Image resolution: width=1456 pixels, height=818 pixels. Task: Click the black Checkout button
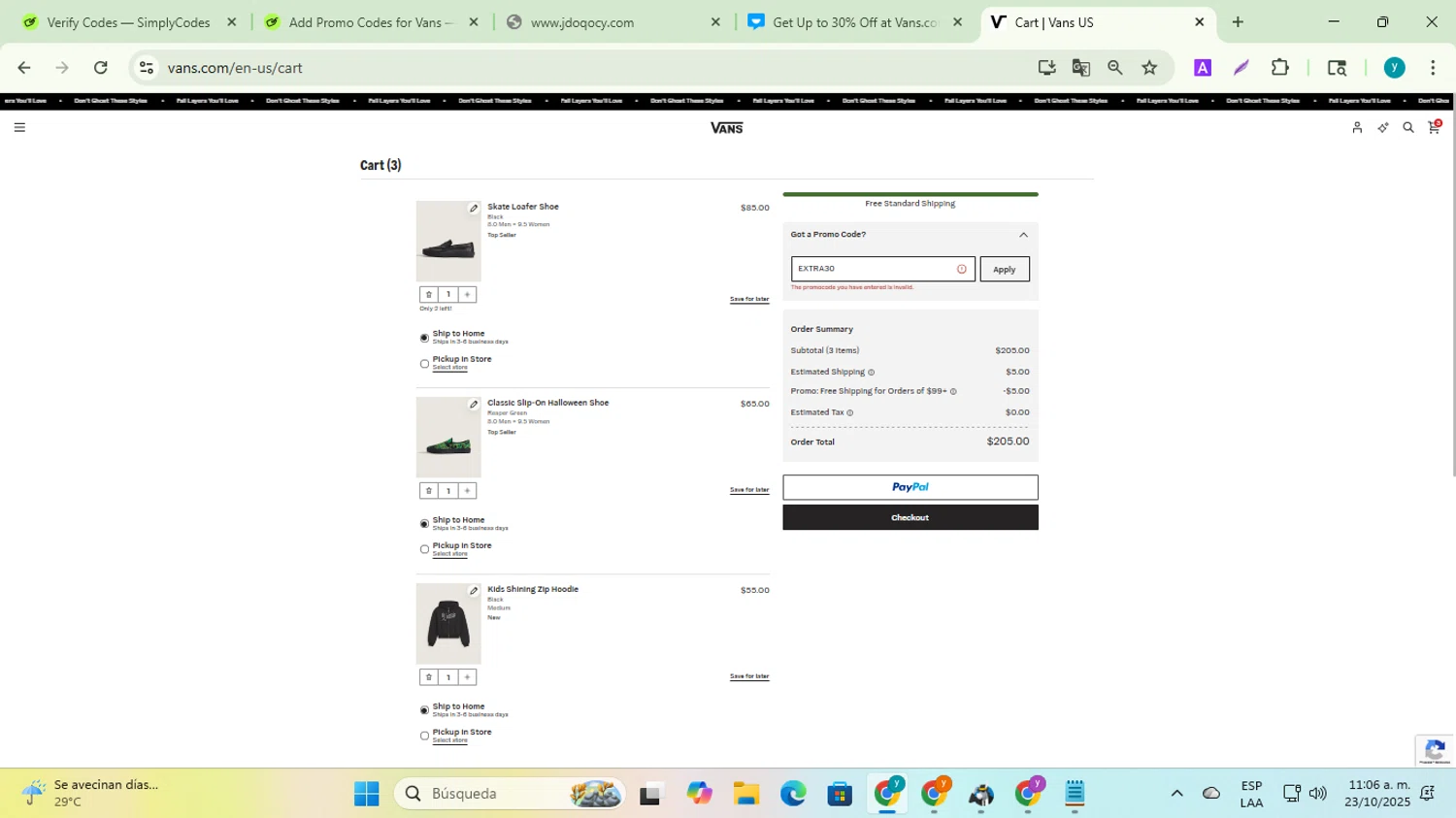click(x=910, y=517)
